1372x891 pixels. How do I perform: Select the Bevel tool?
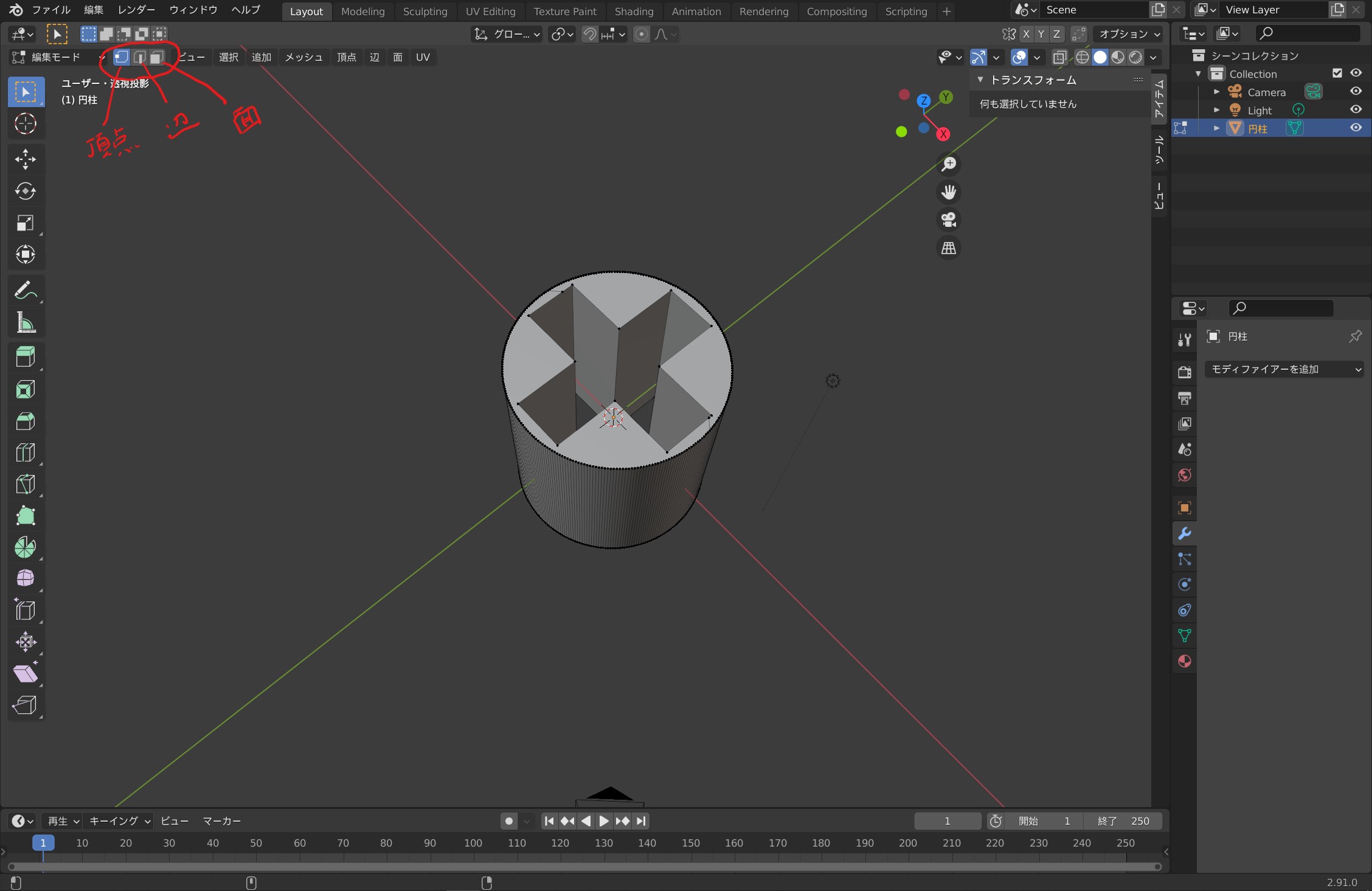tap(25, 421)
